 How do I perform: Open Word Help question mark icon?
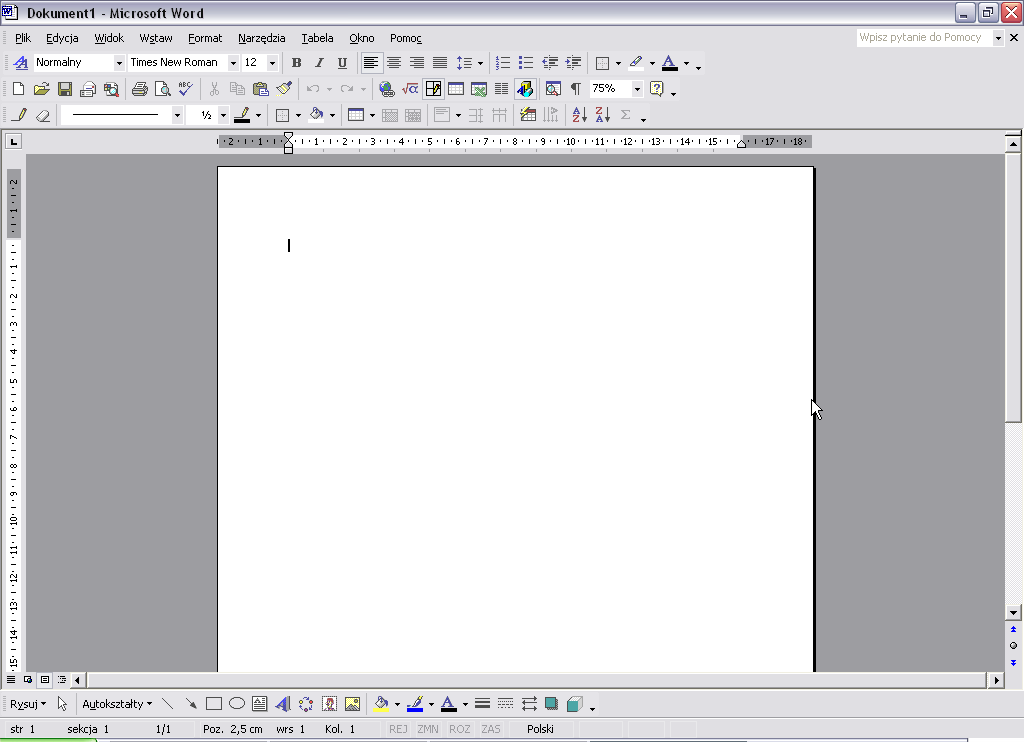[x=657, y=89]
